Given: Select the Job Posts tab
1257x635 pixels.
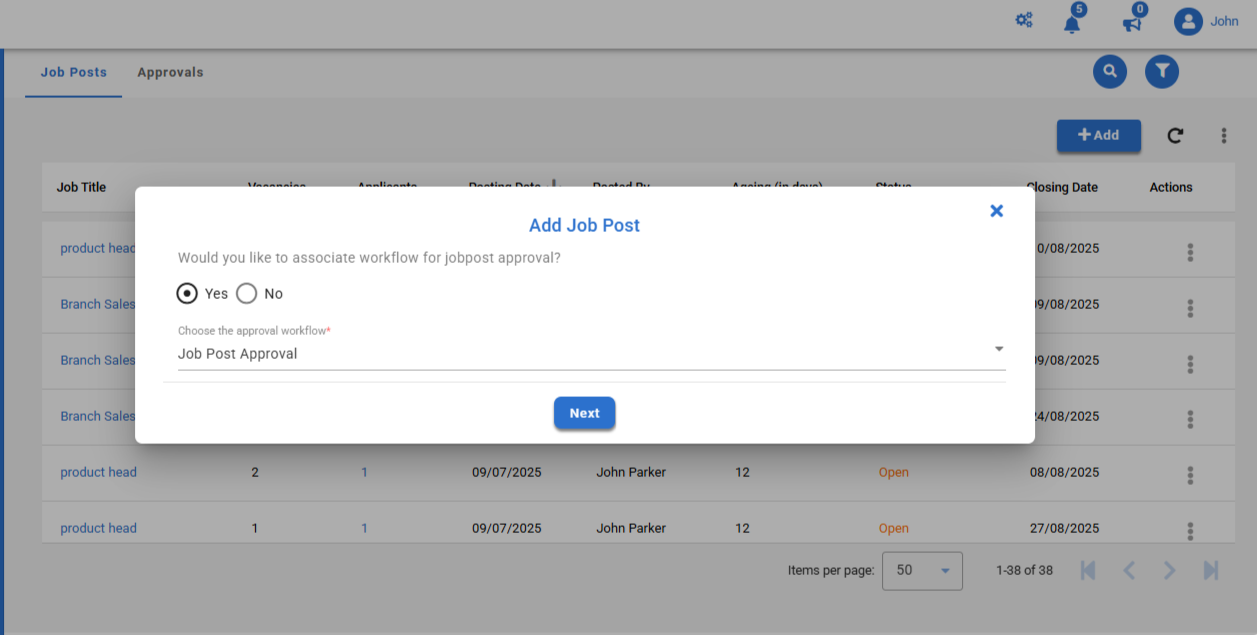Looking at the screenshot, I should (74, 72).
